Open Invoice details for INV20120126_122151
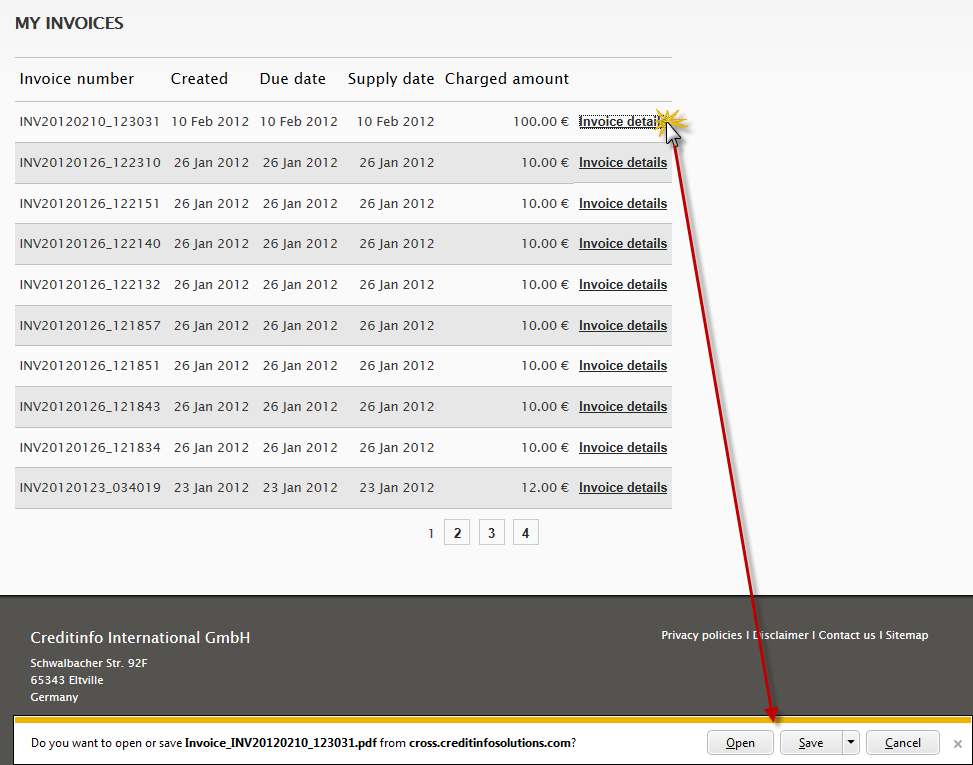973x765 pixels. pyautogui.click(x=622, y=204)
